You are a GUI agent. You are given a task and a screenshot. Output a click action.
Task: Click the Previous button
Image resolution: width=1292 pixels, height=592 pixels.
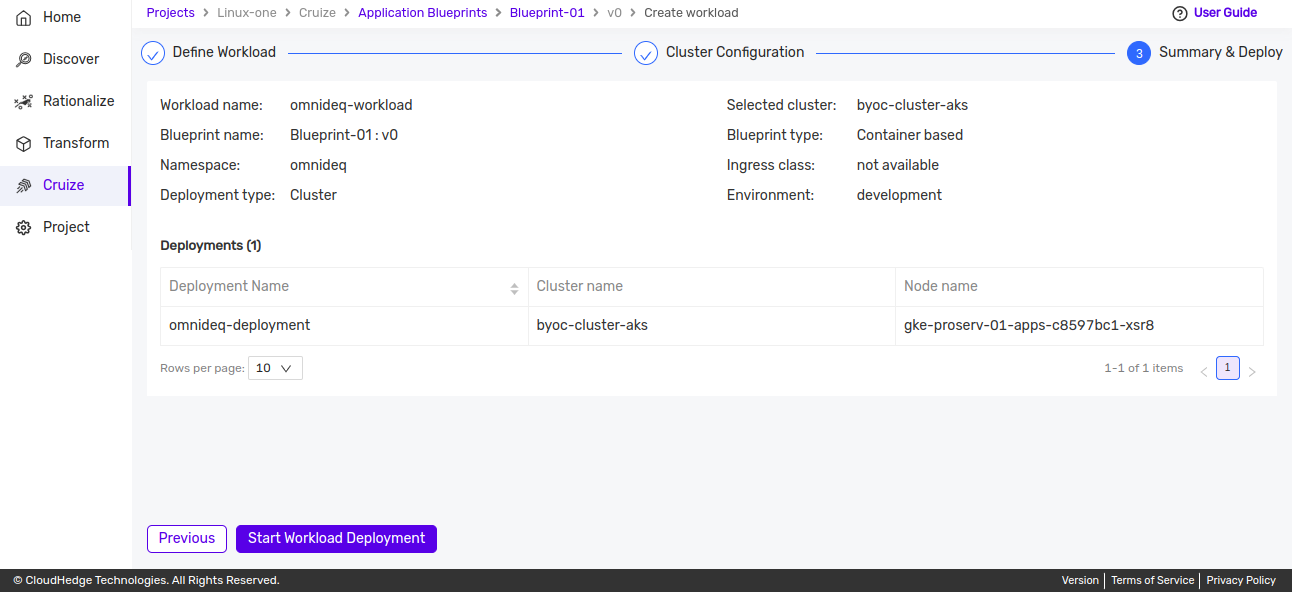coord(187,539)
